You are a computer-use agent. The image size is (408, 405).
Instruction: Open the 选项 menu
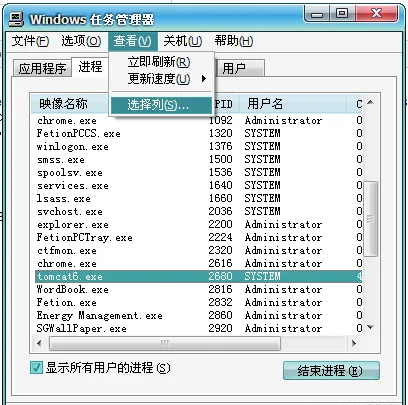81,41
